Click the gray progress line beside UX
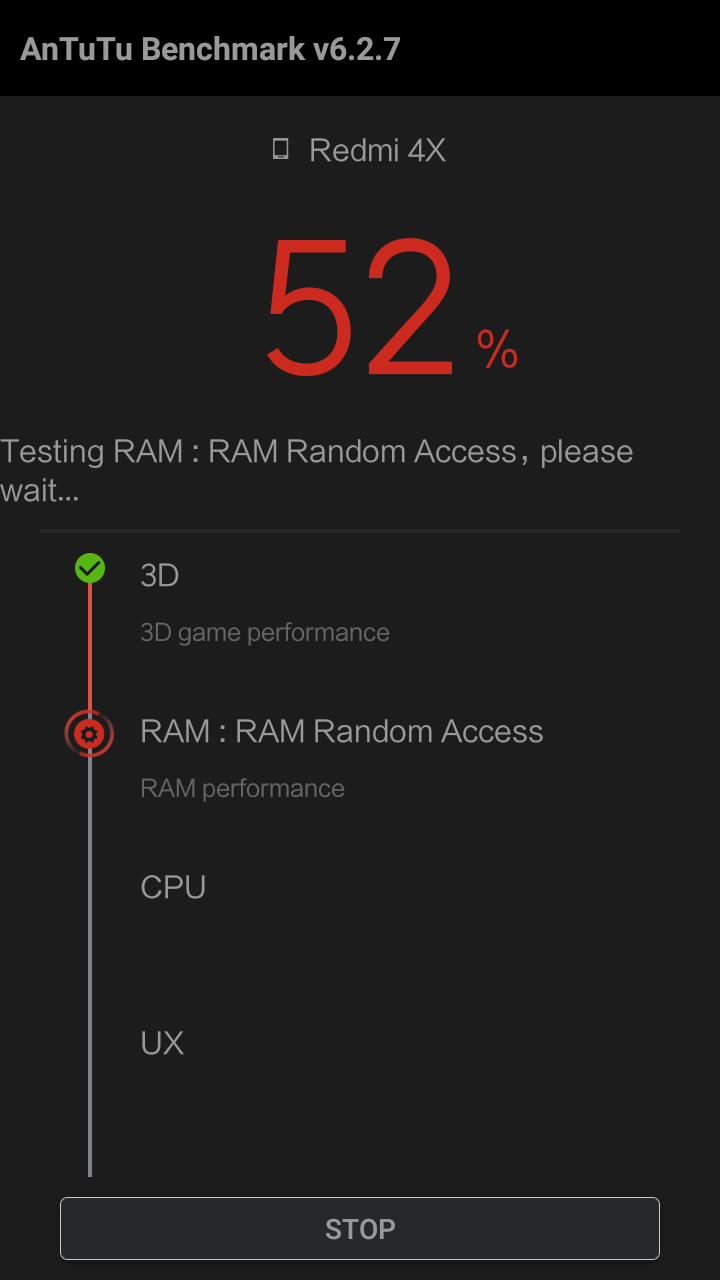 tap(90, 1043)
